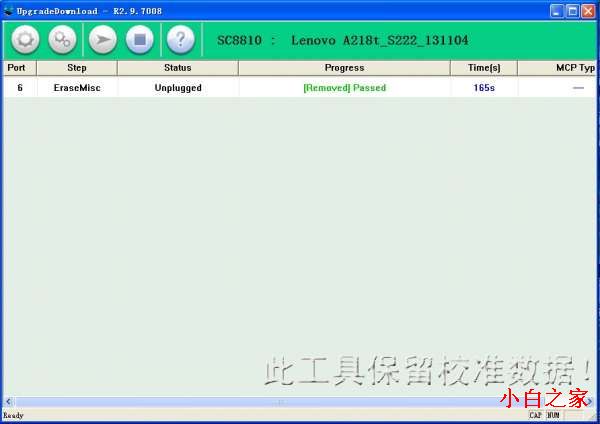Minimize the UpgradeDownload window
The height and width of the screenshot is (424, 600).
[x=557, y=11]
